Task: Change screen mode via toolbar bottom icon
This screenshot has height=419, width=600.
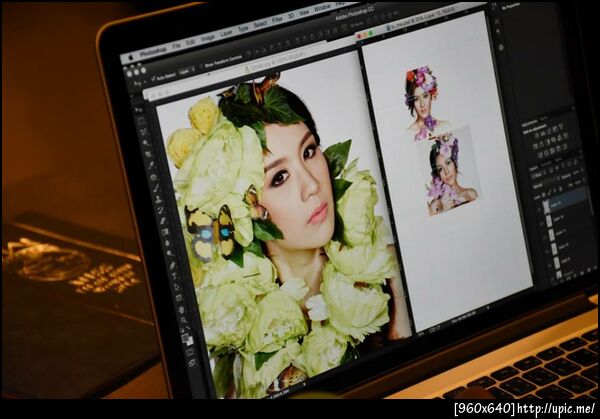Action: (192, 362)
